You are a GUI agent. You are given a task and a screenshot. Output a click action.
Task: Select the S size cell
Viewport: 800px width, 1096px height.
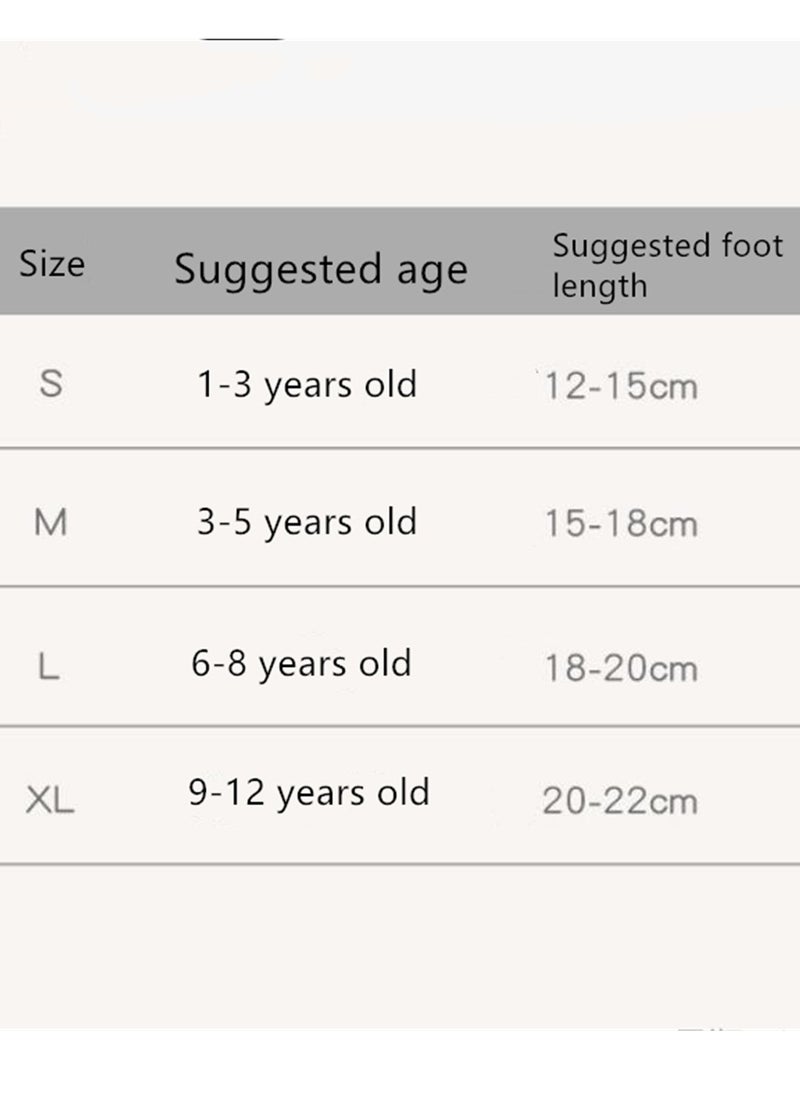coord(51,384)
